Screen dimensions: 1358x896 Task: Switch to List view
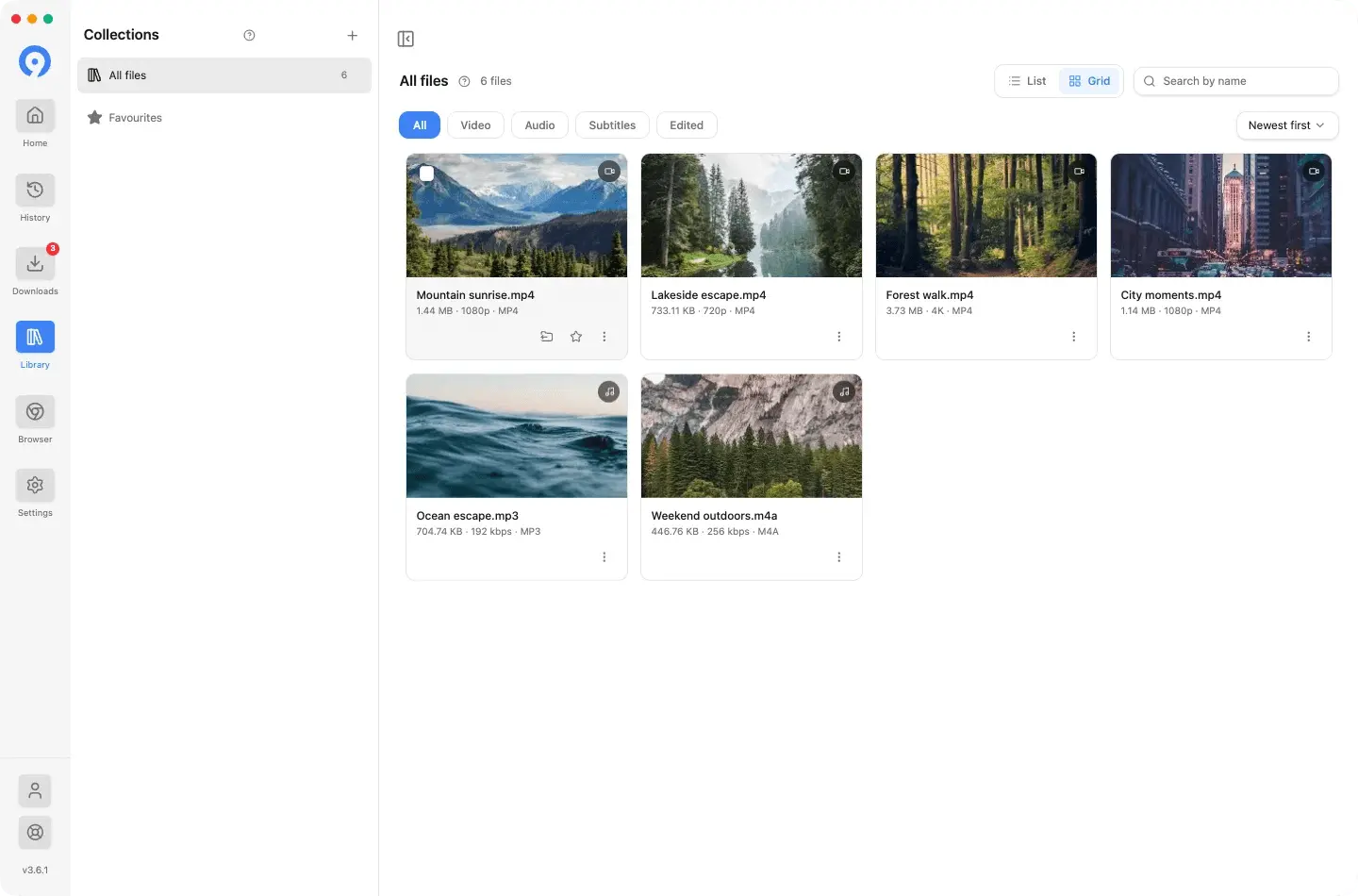click(1027, 81)
